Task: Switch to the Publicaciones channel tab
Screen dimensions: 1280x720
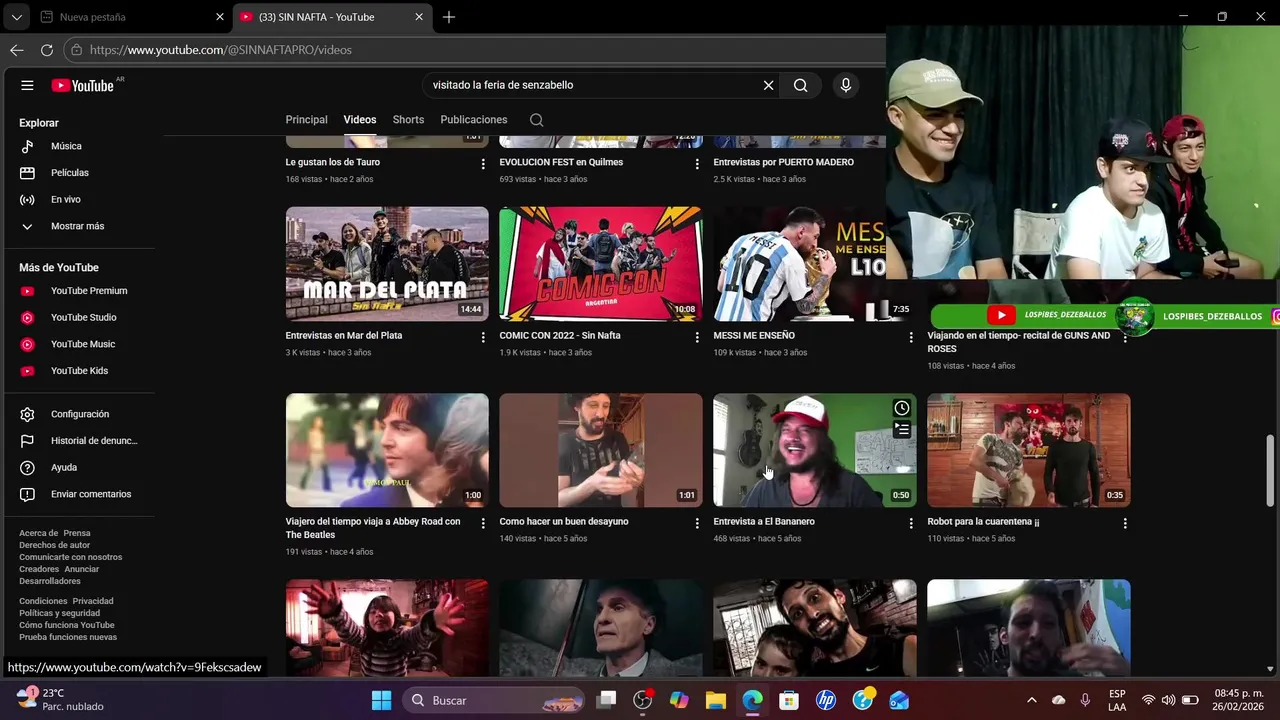Action: [474, 120]
